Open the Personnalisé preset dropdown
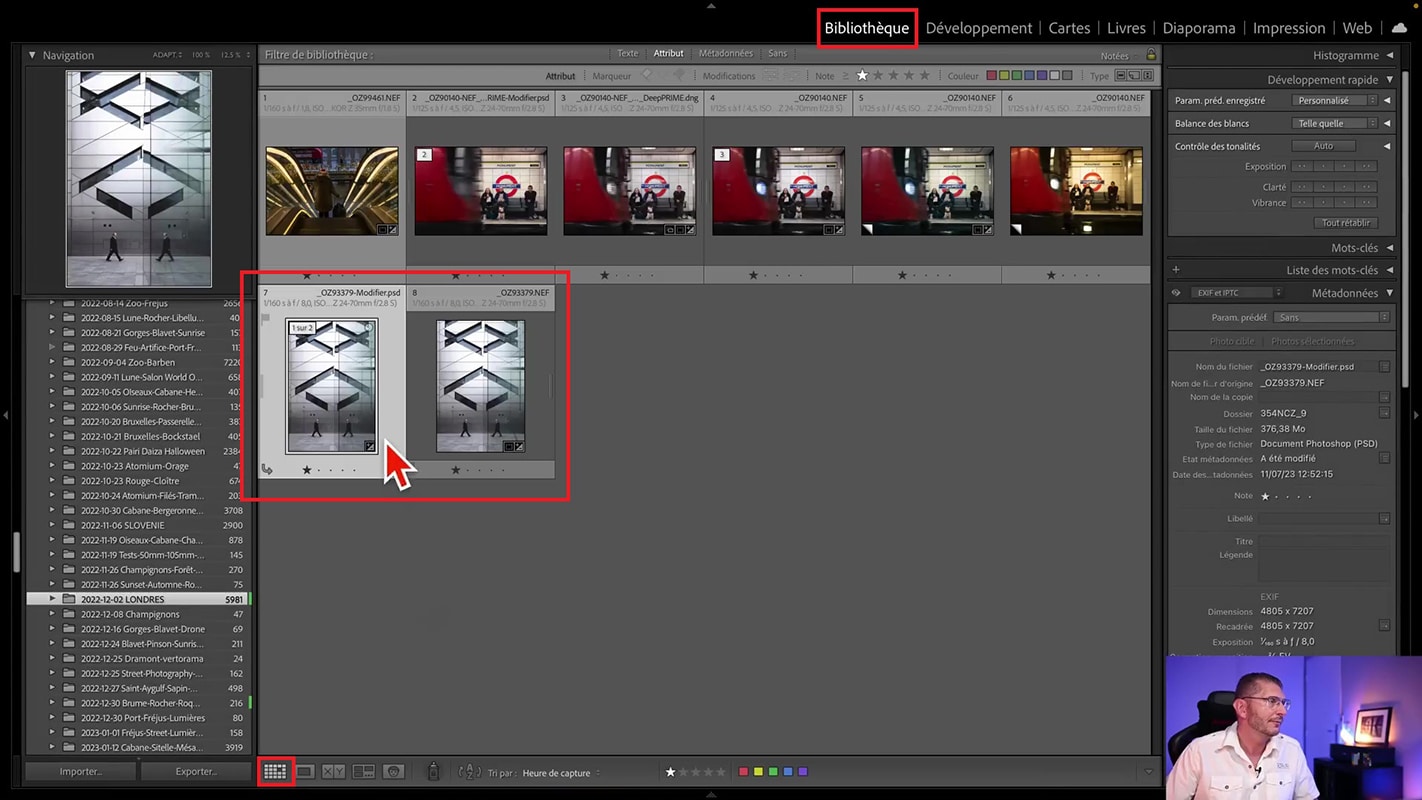The image size is (1422, 800). coord(1335,100)
